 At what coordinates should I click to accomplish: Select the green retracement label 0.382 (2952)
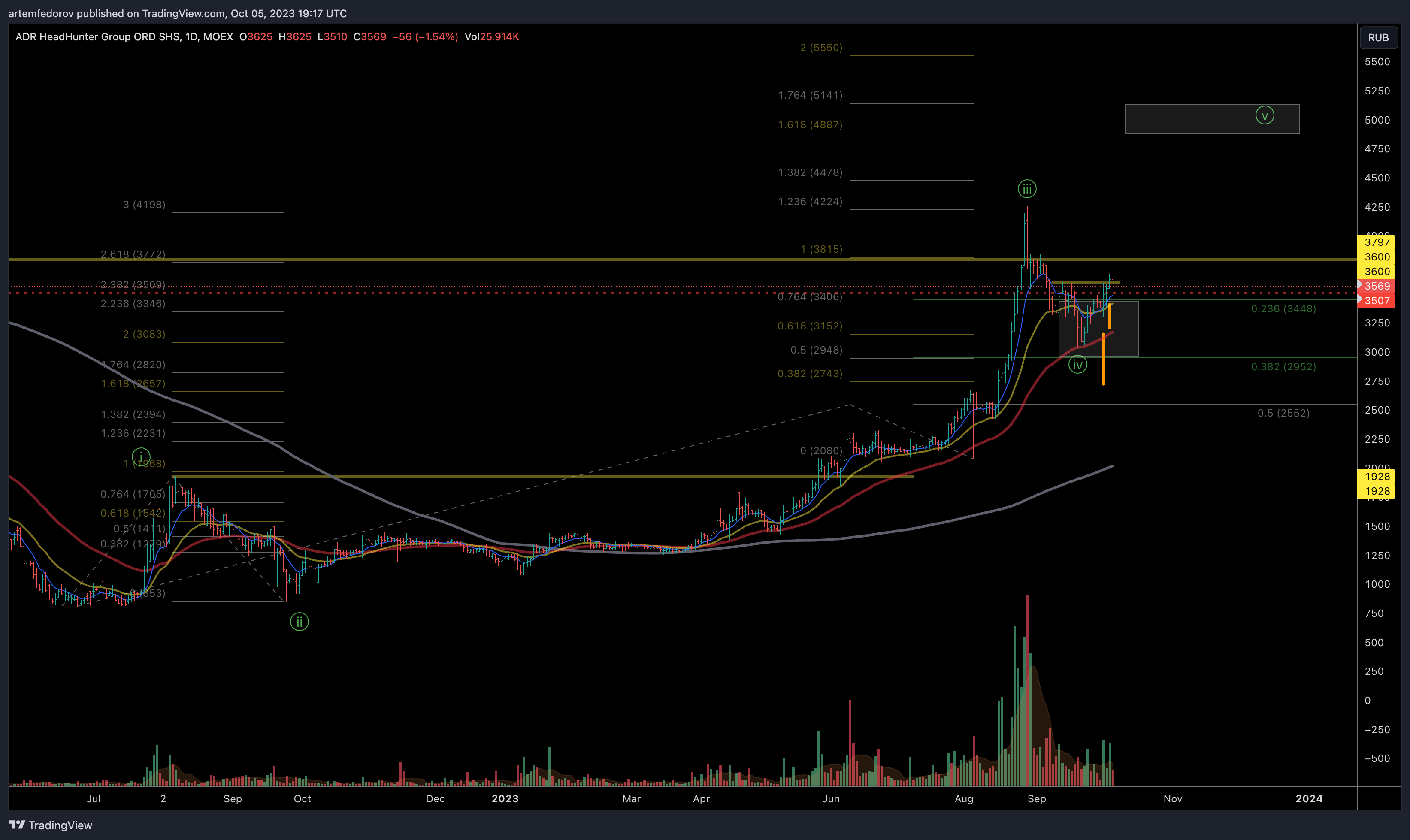(1283, 367)
